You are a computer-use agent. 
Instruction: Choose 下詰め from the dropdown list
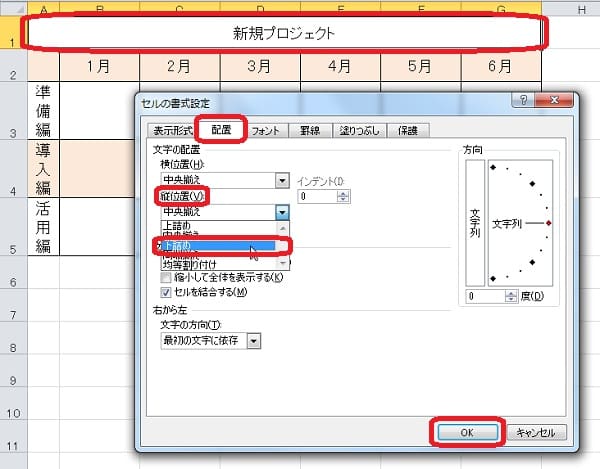pyautogui.click(x=200, y=245)
